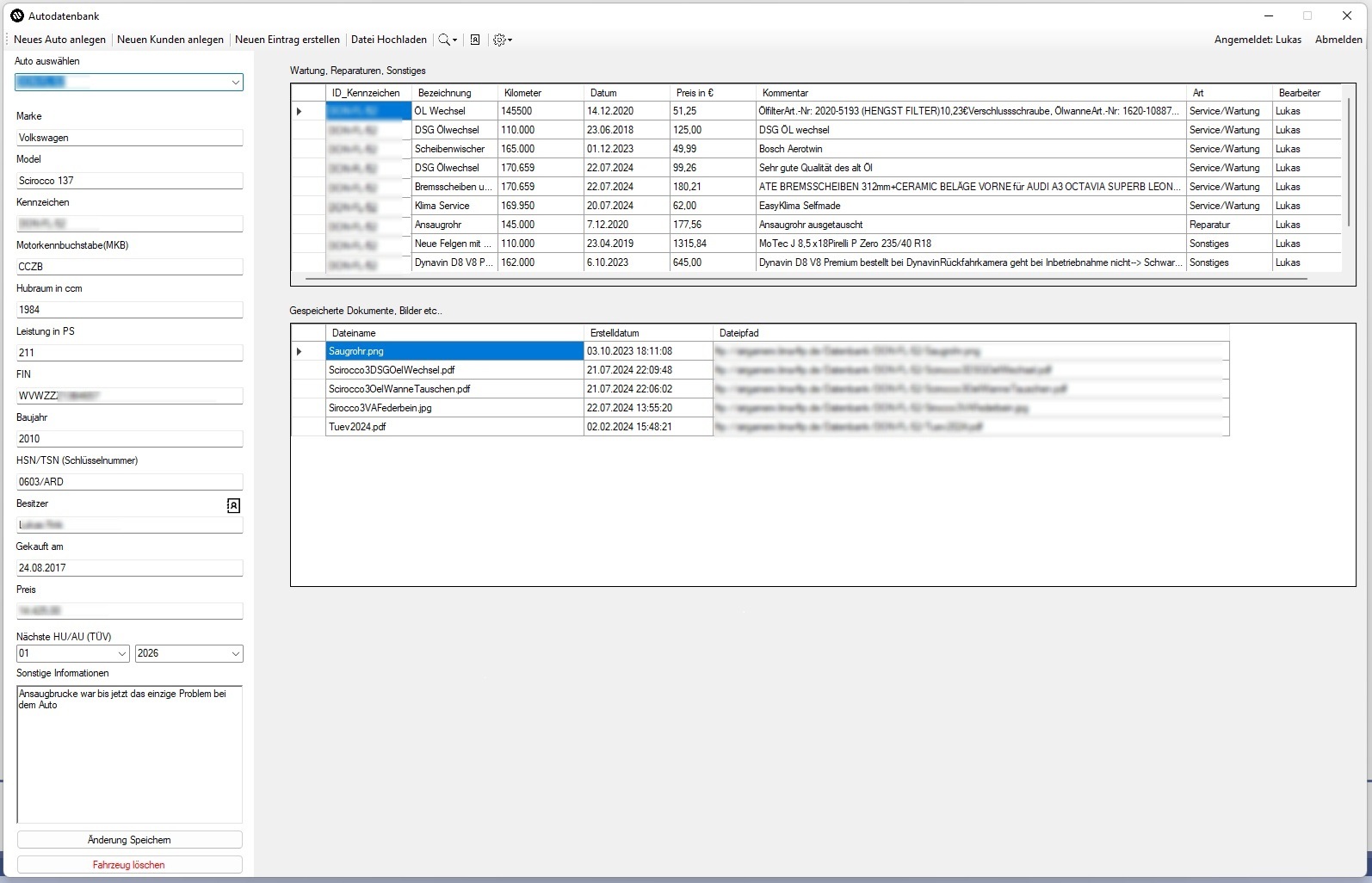Click the date cell 14.12.2020

pyautogui.click(x=627, y=111)
